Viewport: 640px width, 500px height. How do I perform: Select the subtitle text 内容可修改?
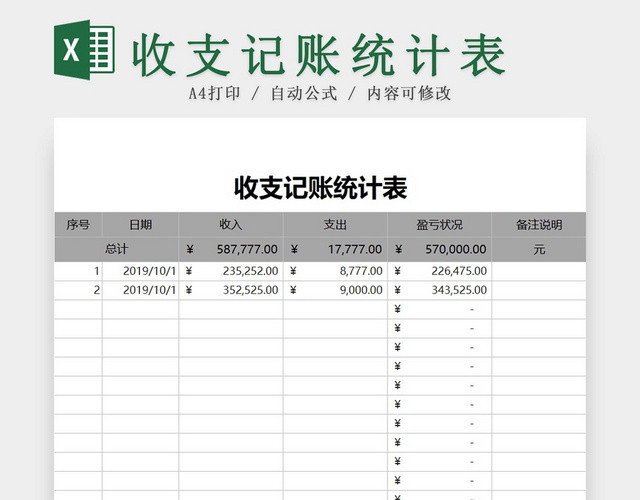click(409, 93)
